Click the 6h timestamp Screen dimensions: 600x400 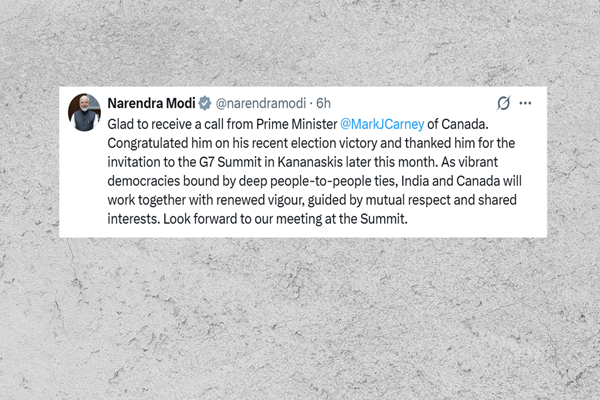[324, 103]
